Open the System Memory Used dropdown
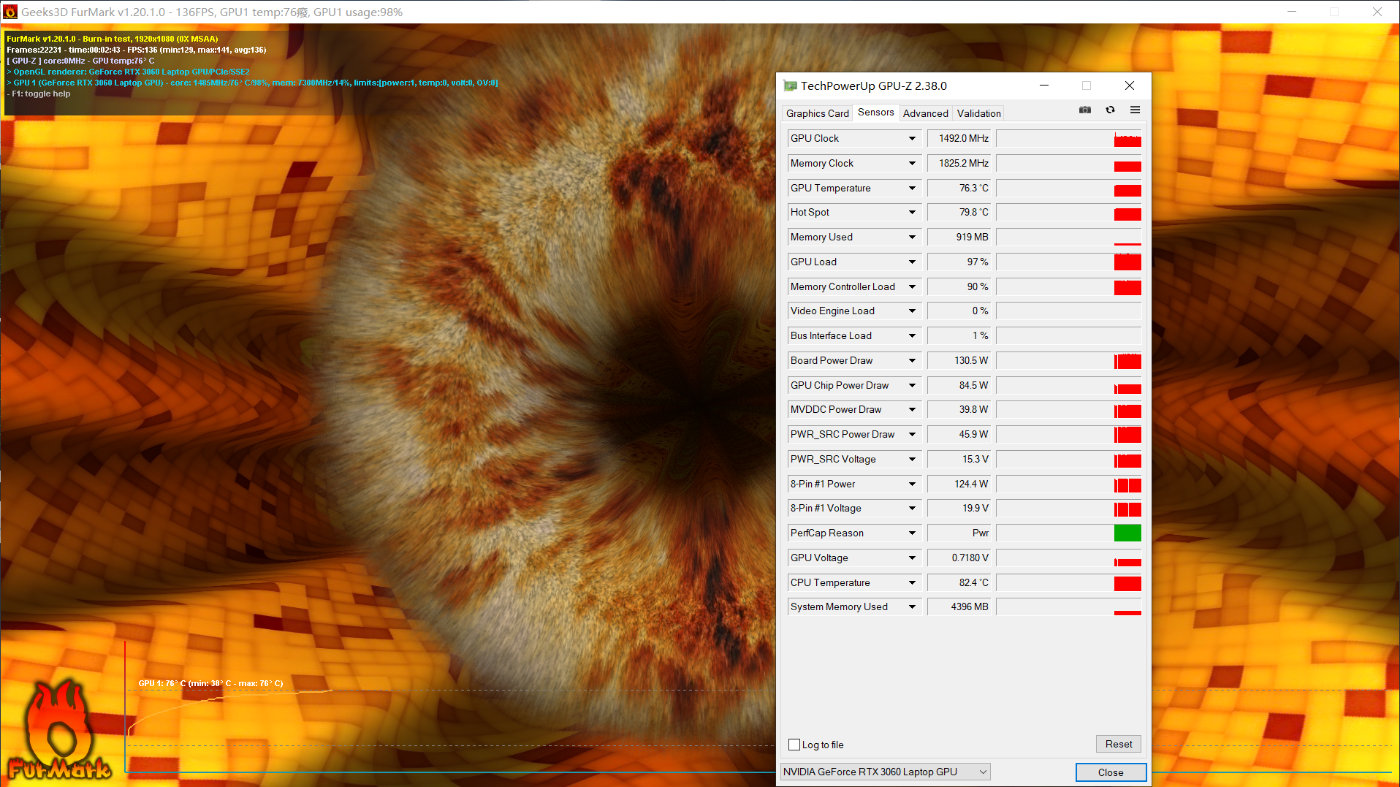 (912, 607)
